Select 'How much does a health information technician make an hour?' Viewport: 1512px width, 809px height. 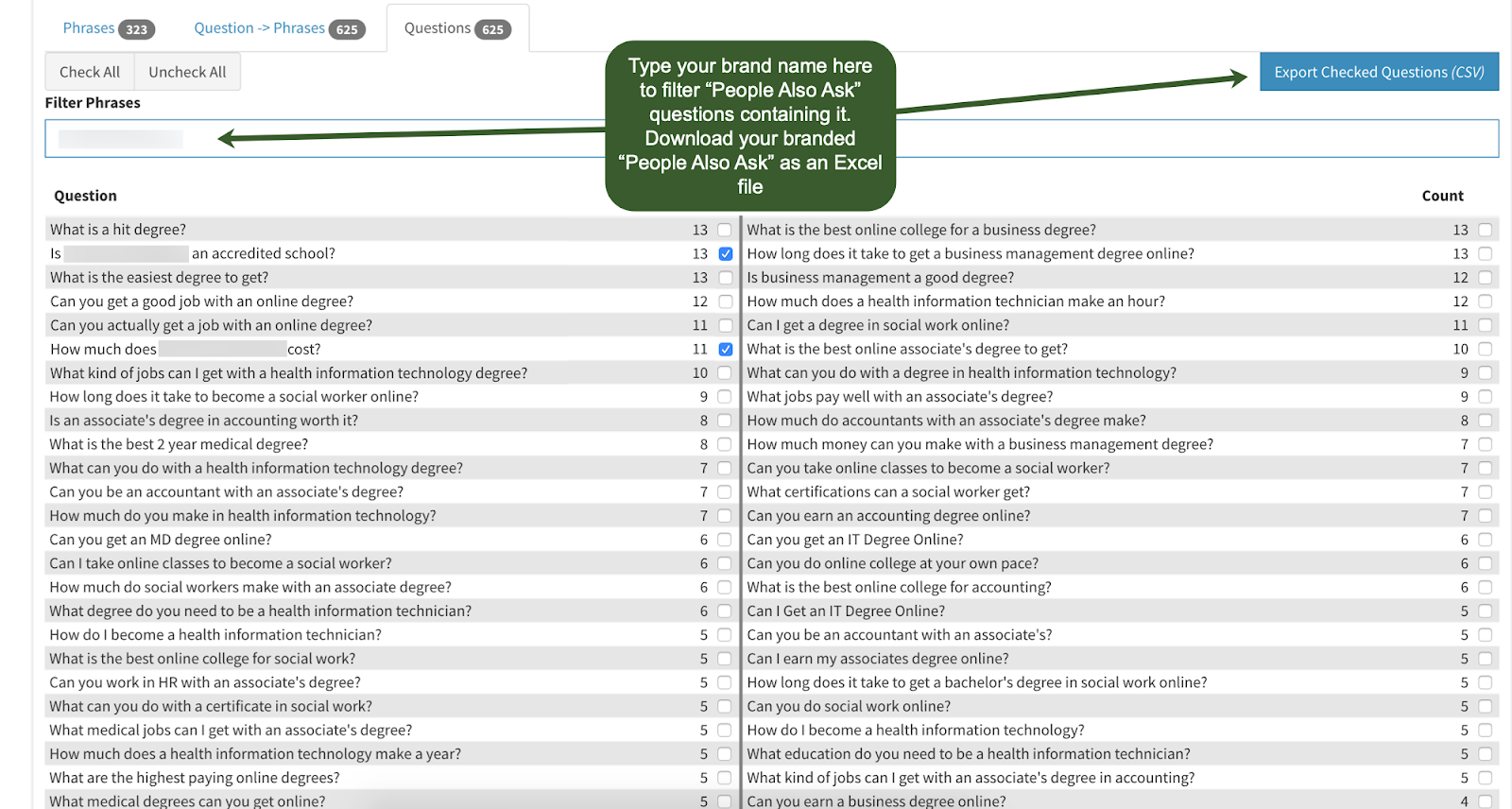click(x=1485, y=301)
